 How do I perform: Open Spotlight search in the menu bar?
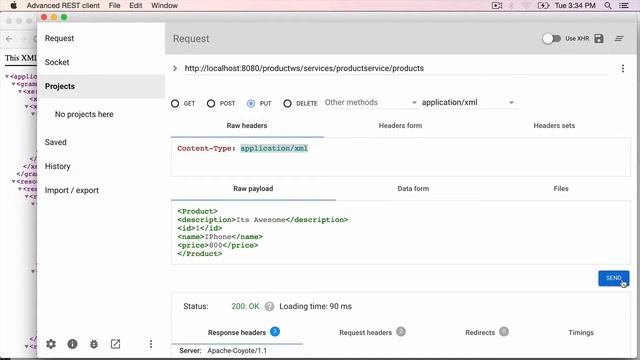pyautogui.click(x=608, y=5)
